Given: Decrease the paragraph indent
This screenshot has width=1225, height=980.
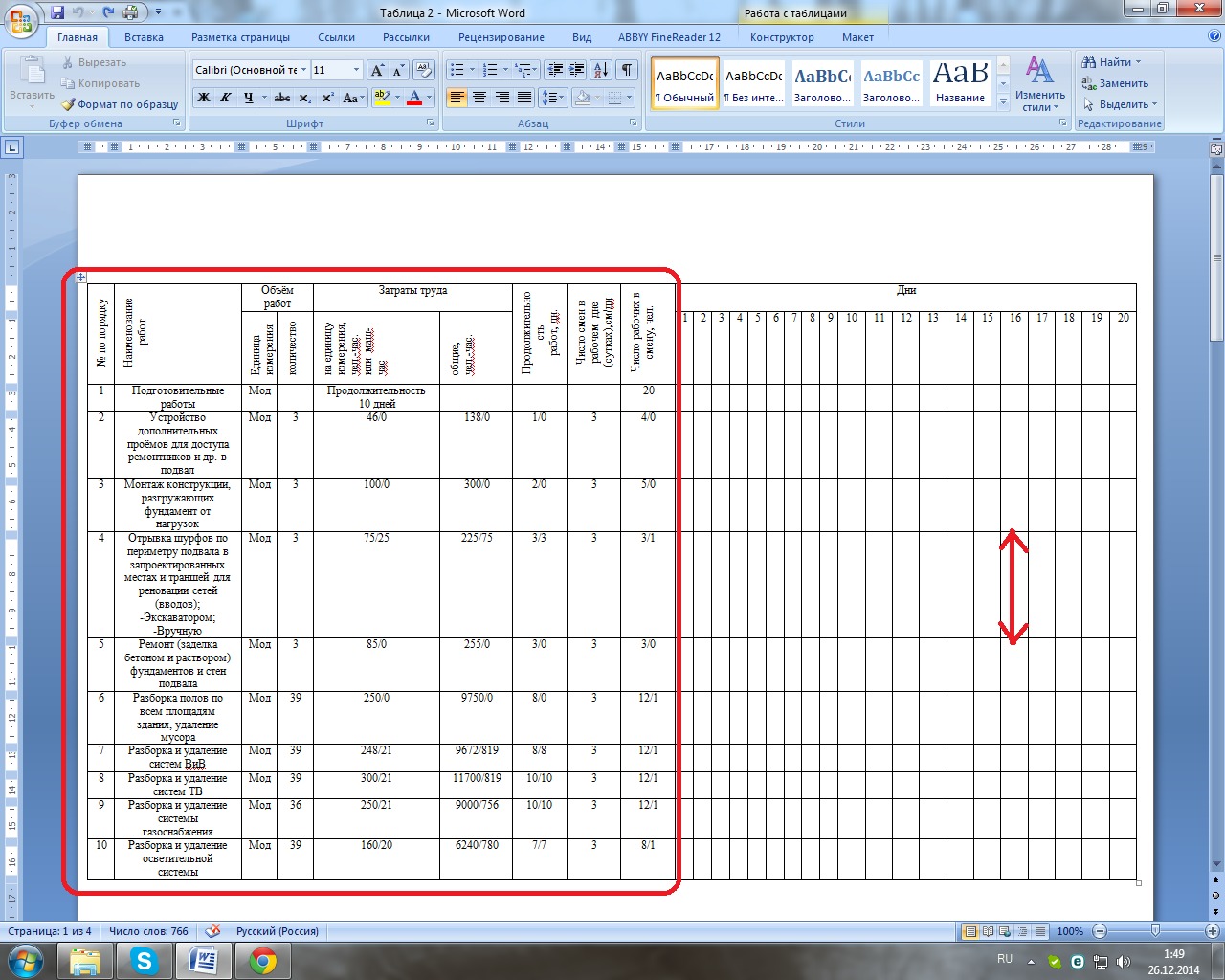Looking at the screenshot, I should tap(554, 70).
